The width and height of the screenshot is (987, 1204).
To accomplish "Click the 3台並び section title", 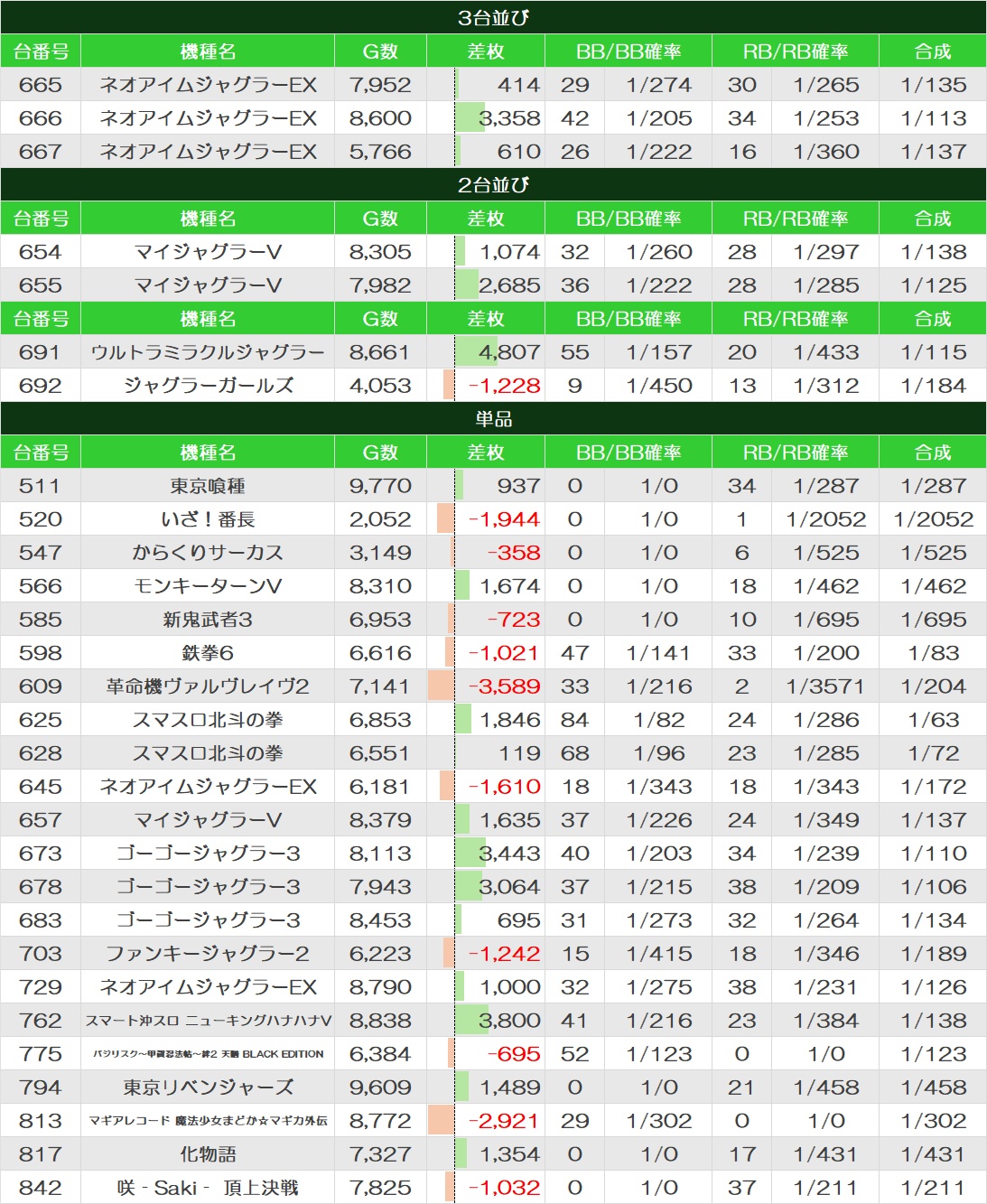I will pyautogui.click(x=493, y=17).
